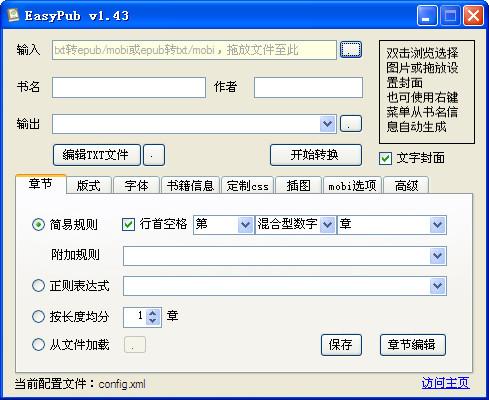Switch to the 版式 tab
This screenshot has width=489, height=400.
click(88, 185)
